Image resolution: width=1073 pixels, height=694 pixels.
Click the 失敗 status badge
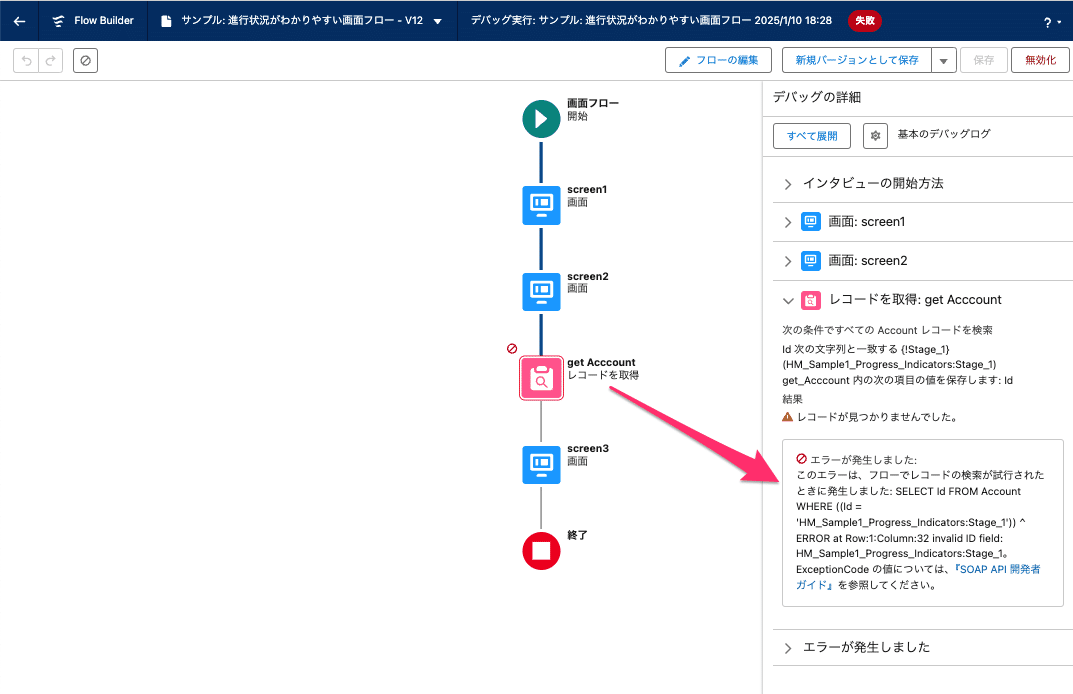(864, 21)
